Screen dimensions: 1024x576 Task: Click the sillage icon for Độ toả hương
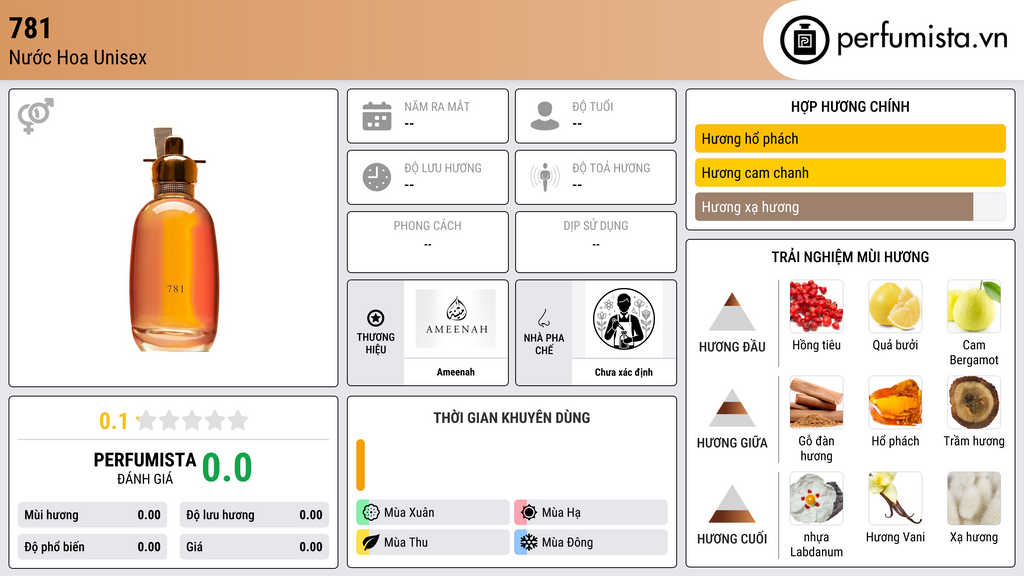coord(545,177)
